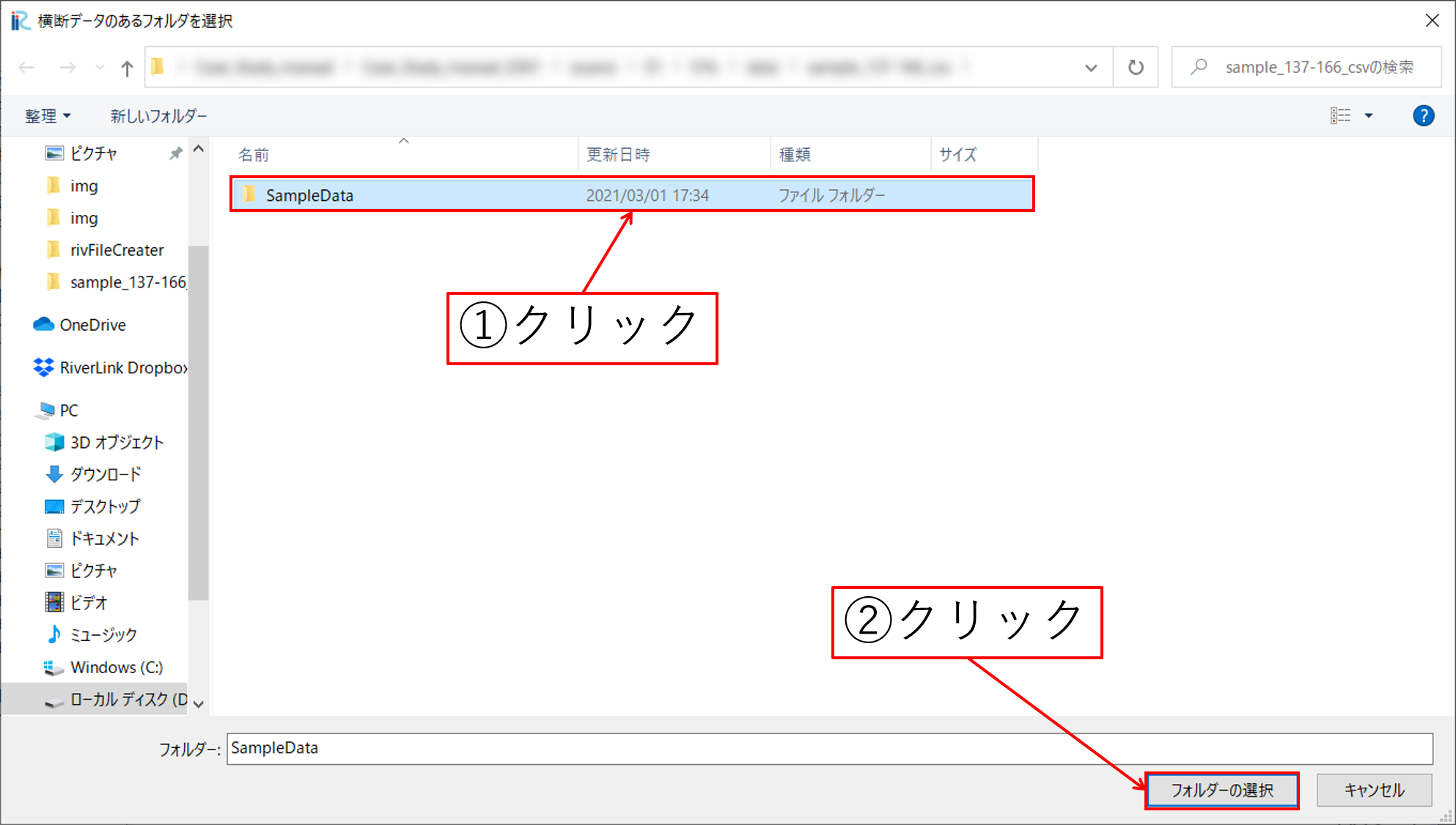Screen dimensions: 1456x825
Task: Click the フォルダーの選択 button
Action: tap(1221, 791)
